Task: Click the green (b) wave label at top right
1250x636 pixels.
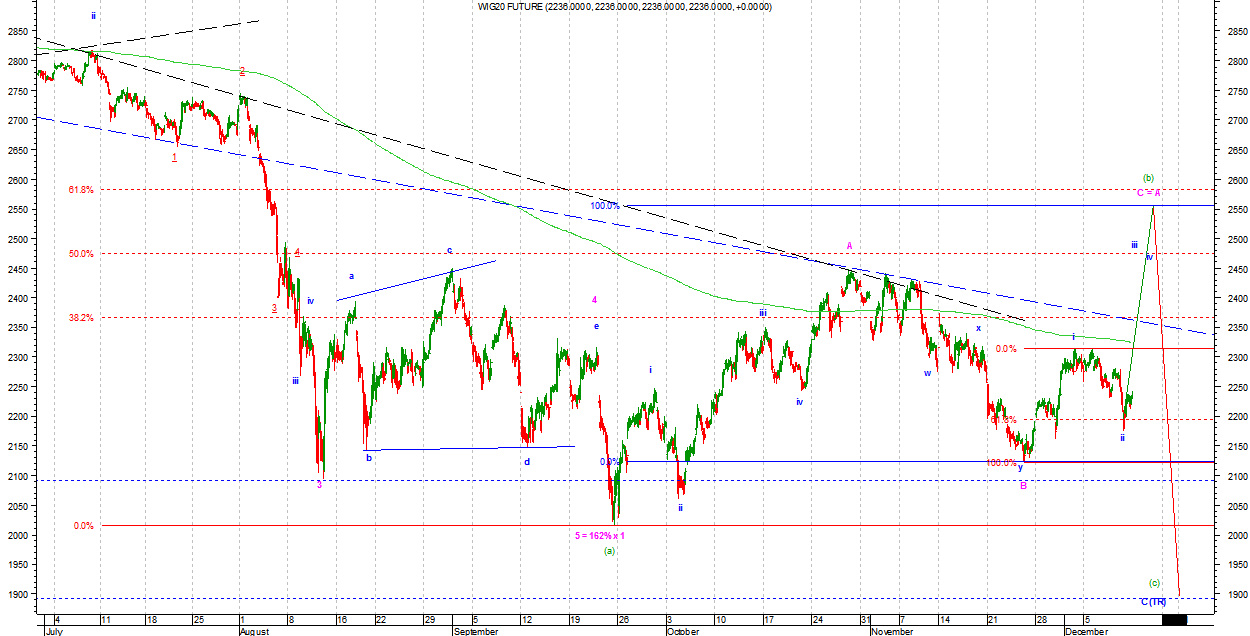Action: (1148, 178)
